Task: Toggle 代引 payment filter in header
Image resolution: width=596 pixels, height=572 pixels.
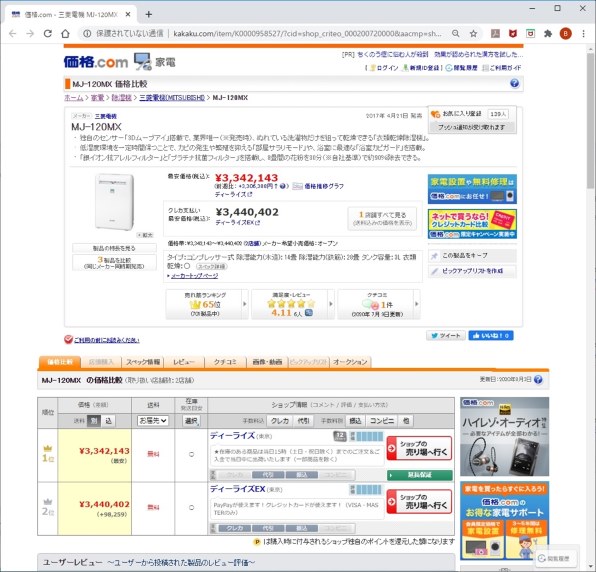Action: [303, 421]
